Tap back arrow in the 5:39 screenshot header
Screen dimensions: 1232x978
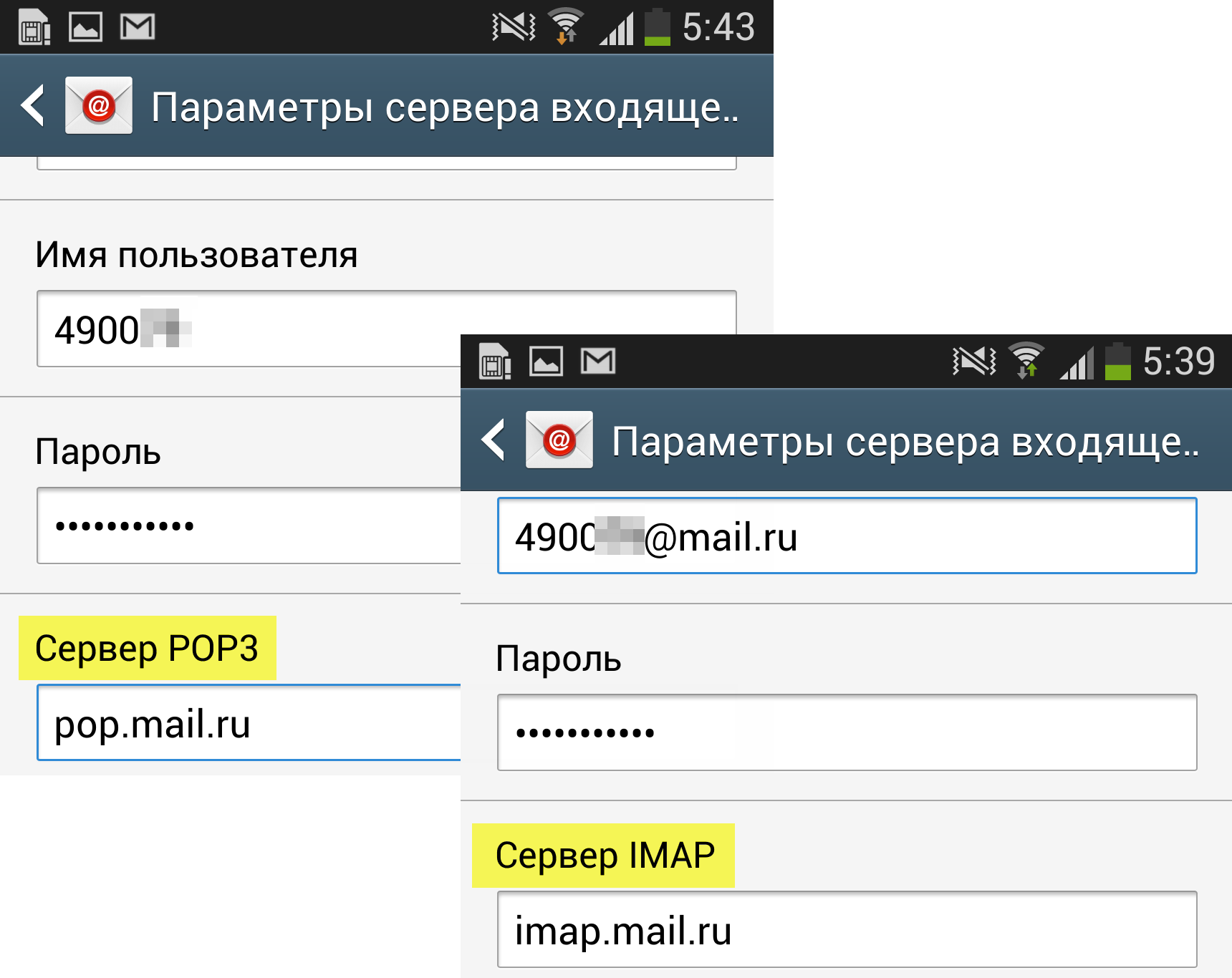point(494,440)
